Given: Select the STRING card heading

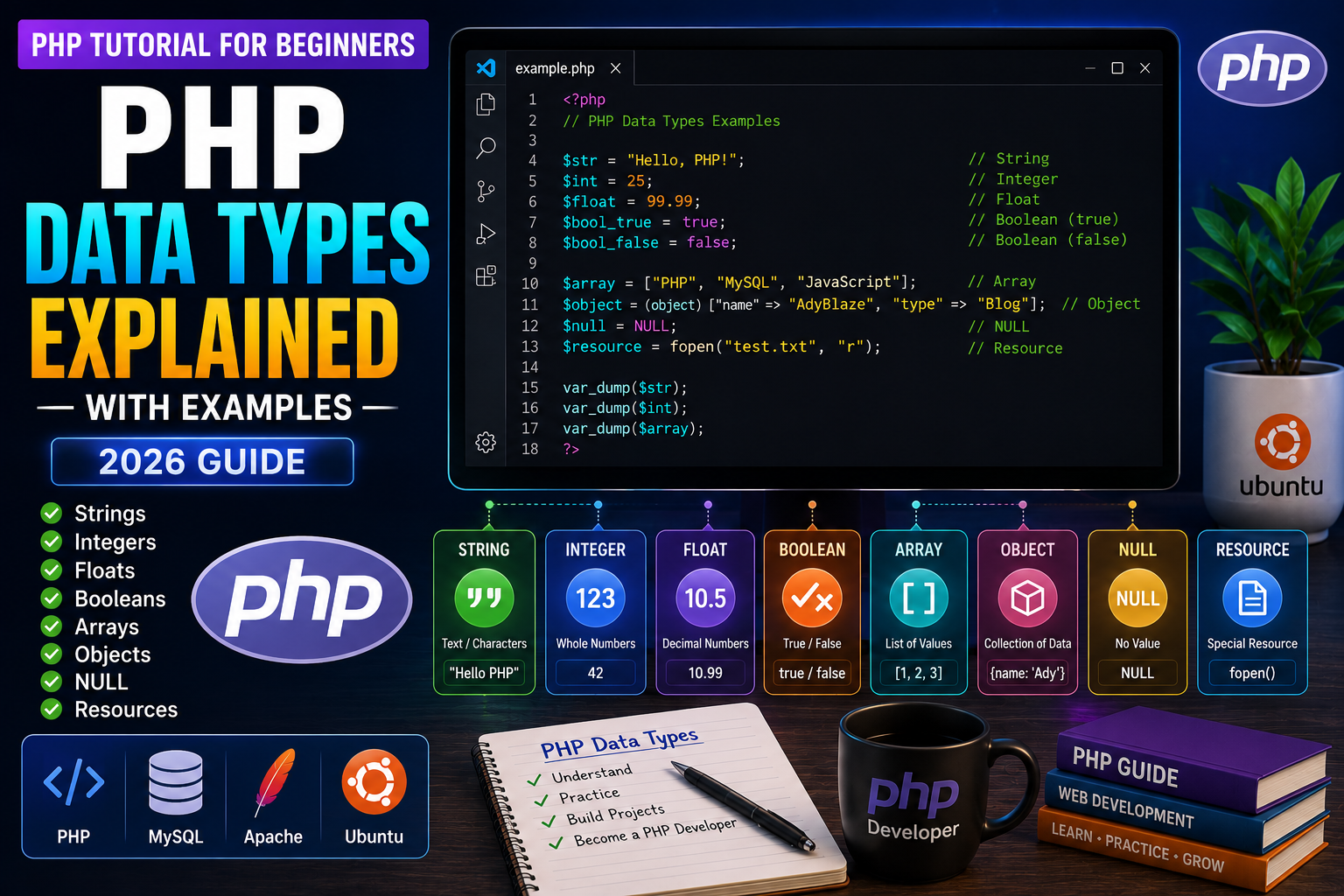Looking at the screenshot, I should click(484, 549).
